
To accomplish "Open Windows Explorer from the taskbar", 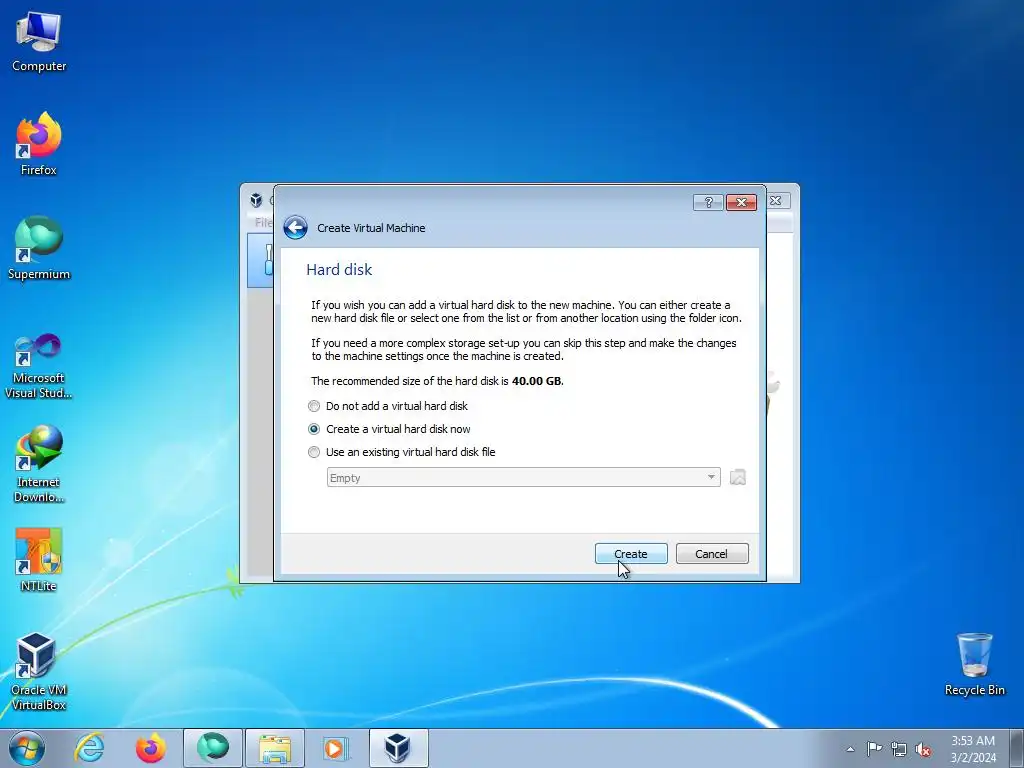I will [x=275, y=748].
